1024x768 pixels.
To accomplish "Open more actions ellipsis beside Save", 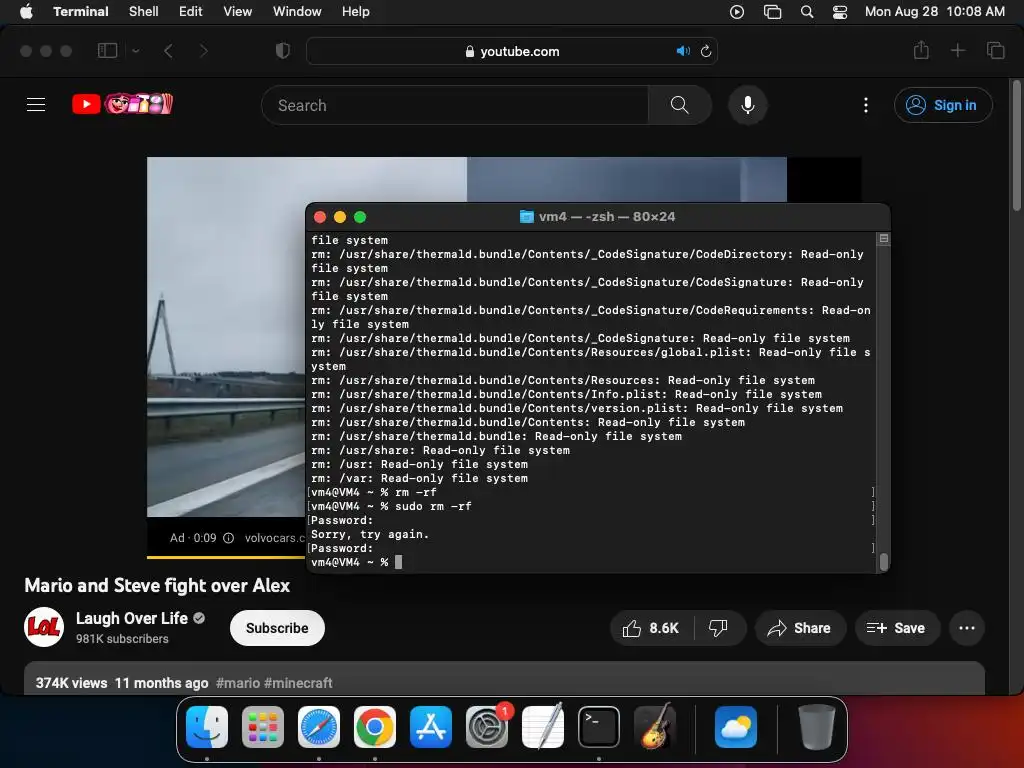I will (x=967, y=628).
